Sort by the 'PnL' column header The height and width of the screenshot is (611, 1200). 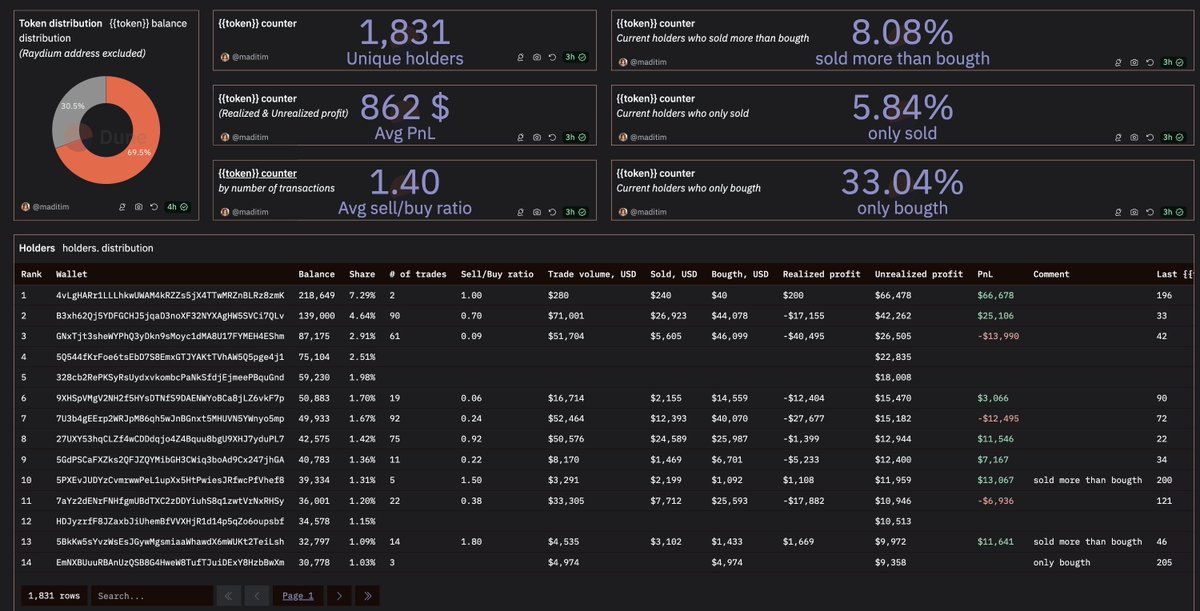tap(986, 274)
